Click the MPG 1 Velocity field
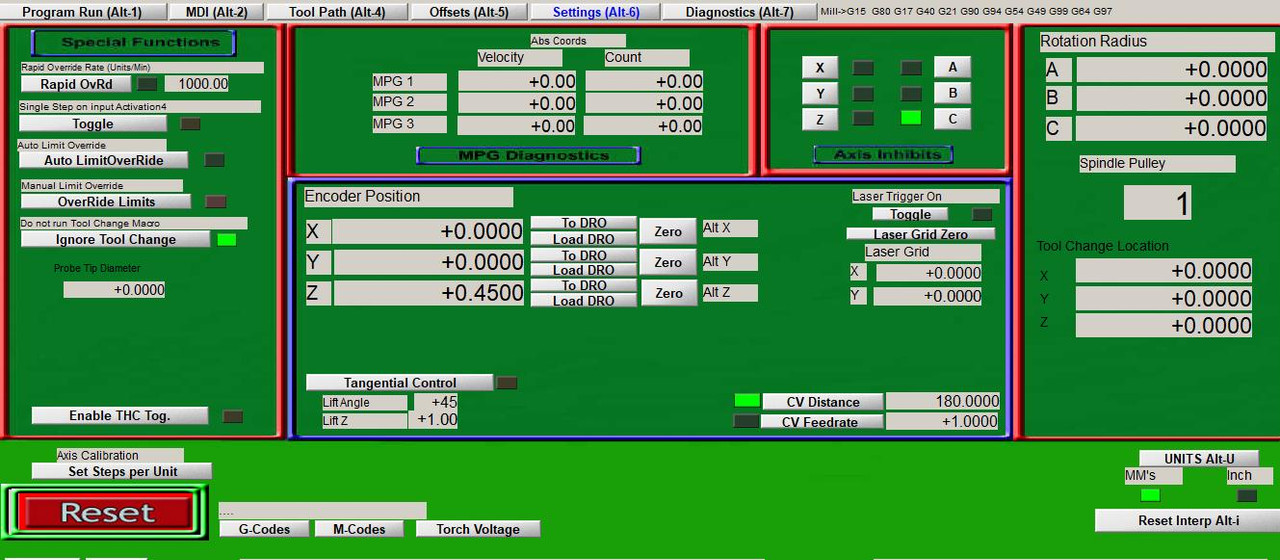Viewport: 1280px width, 560px height. 517,82
